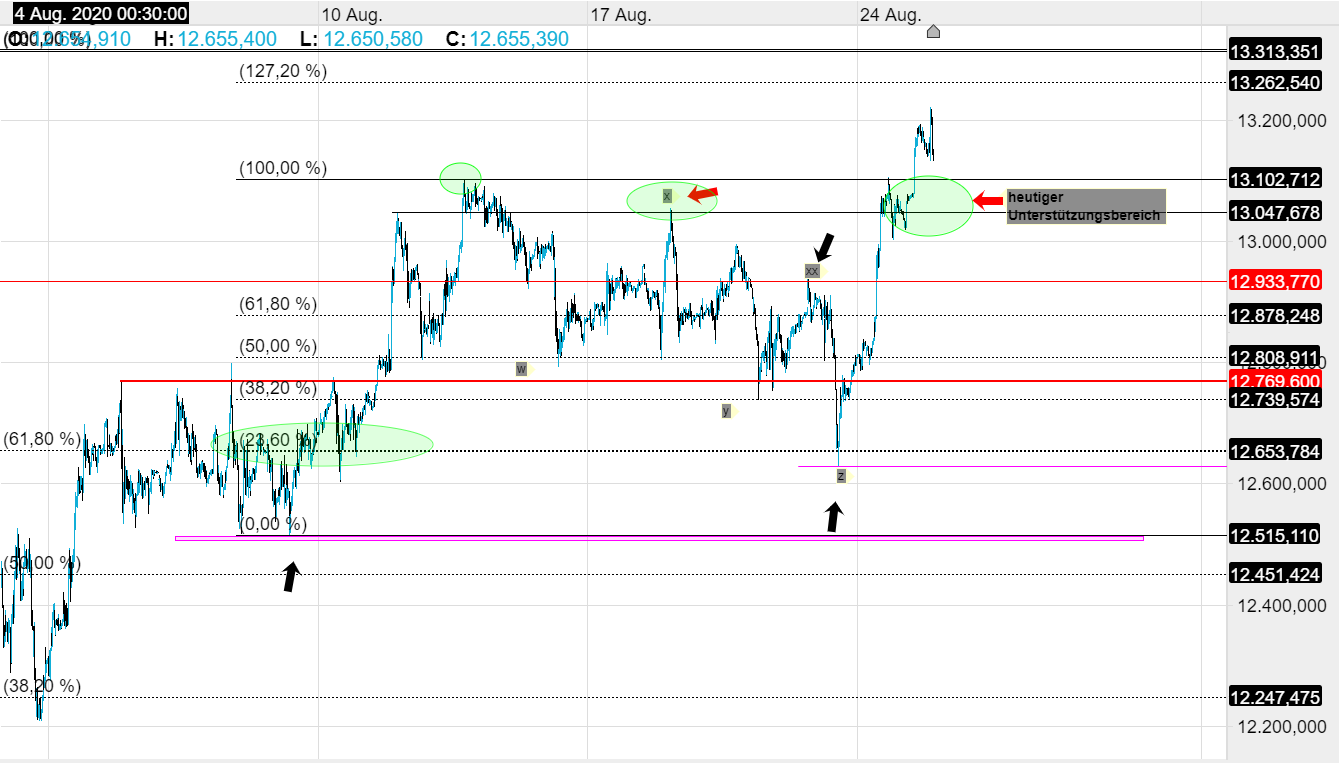The height and width of the screenshot is (763, 1339).
Task: Select the 13.047,678 price label
Action: 1275,212
